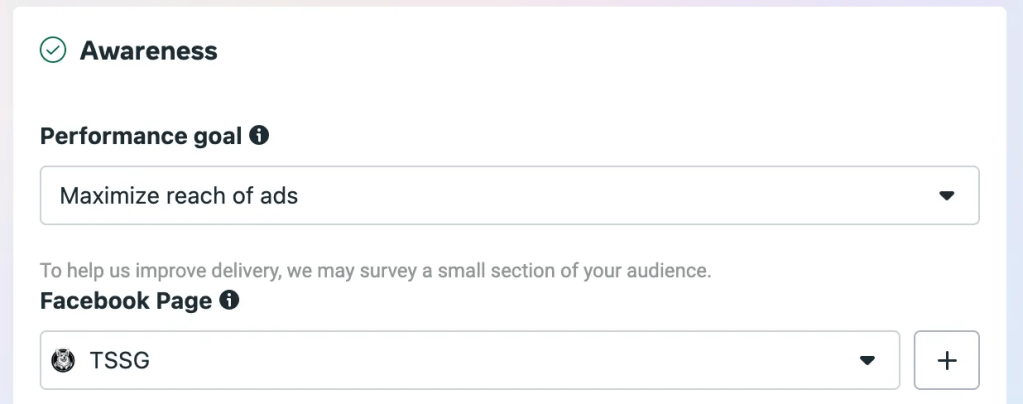
Task: Click the audience survey helper text
Action: coord(375,270)
